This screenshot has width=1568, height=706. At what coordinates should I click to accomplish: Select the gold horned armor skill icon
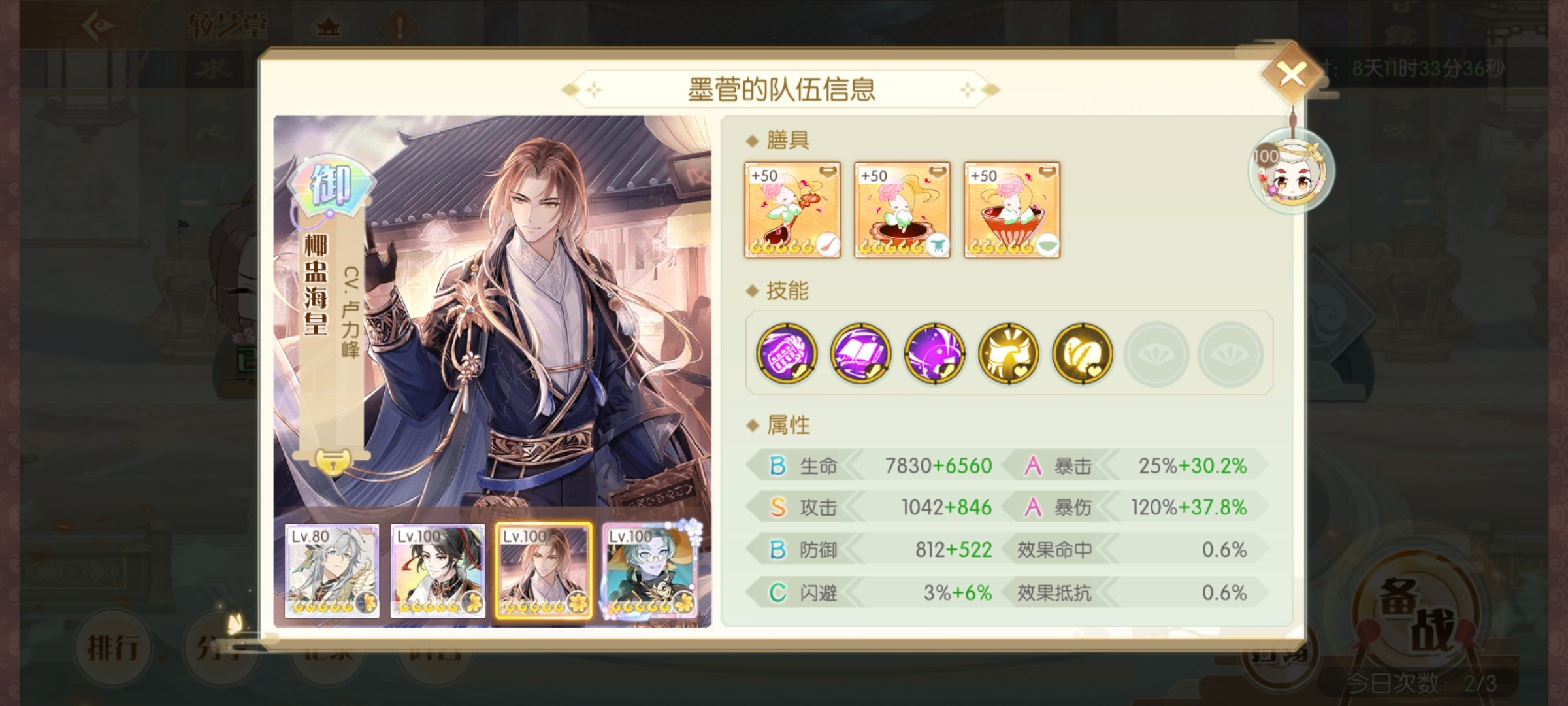point(1008,354)
